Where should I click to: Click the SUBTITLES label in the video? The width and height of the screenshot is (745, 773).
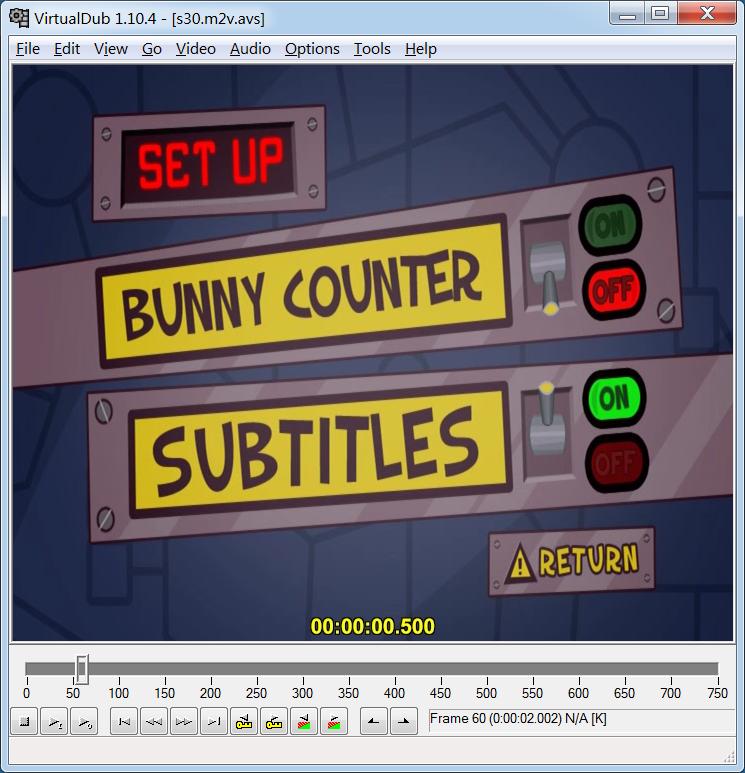(319, 450)
